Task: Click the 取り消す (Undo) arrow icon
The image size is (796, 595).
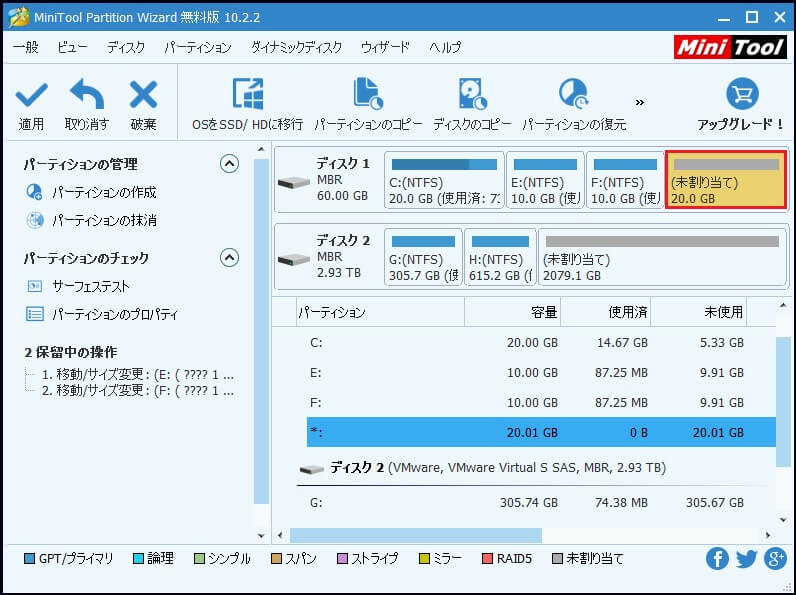Action: (87, 94)
